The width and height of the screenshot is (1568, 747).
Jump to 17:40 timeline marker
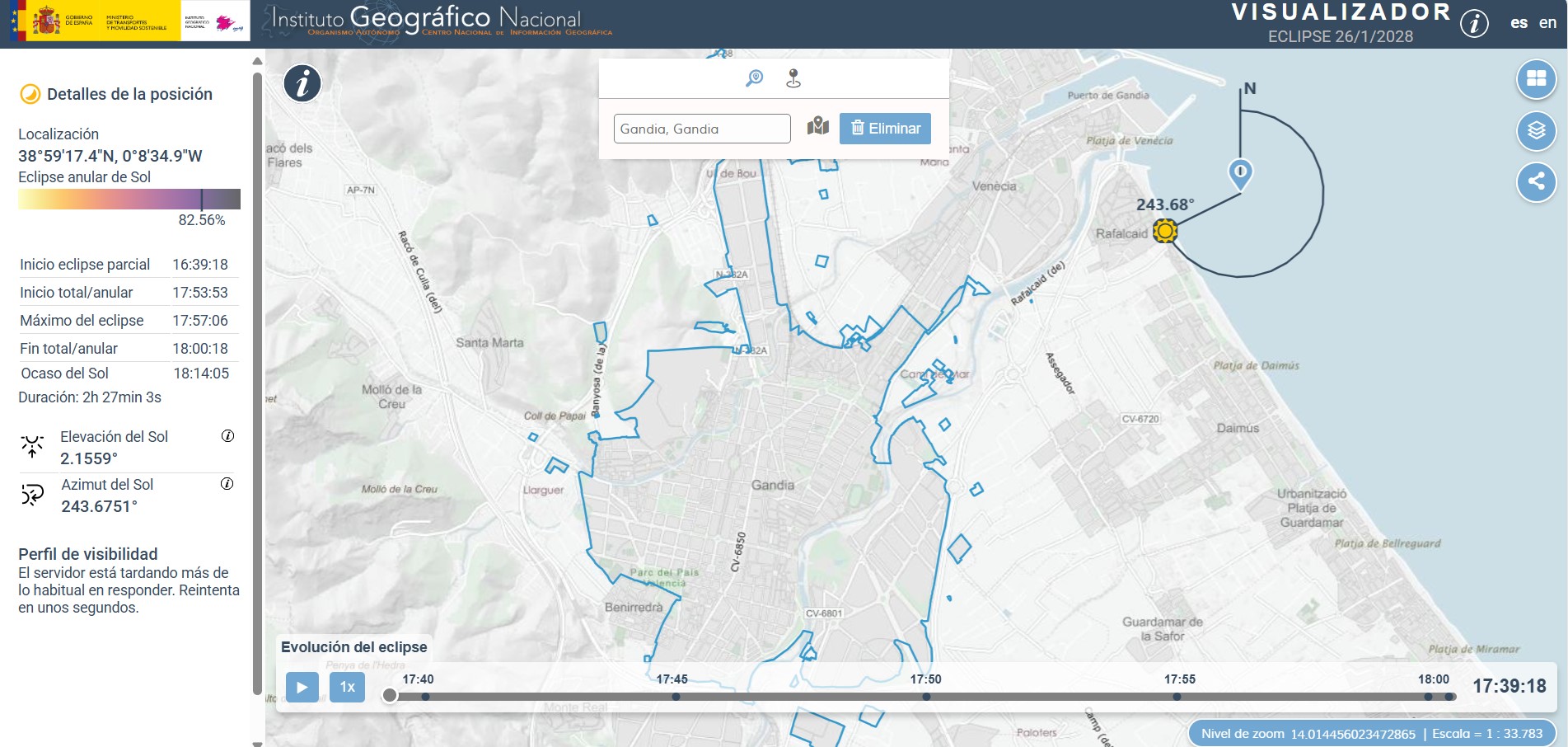[x=425, y=697]
